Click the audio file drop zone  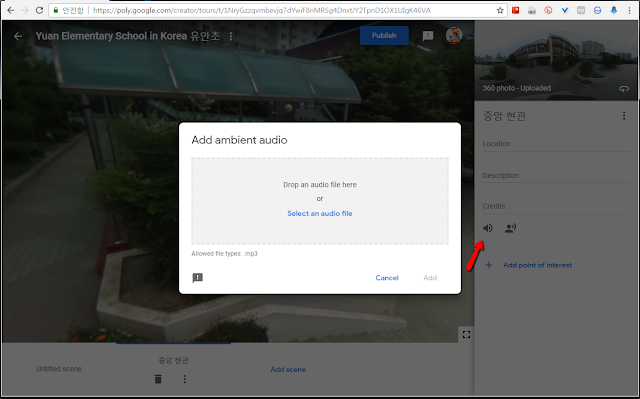[320, 201]
